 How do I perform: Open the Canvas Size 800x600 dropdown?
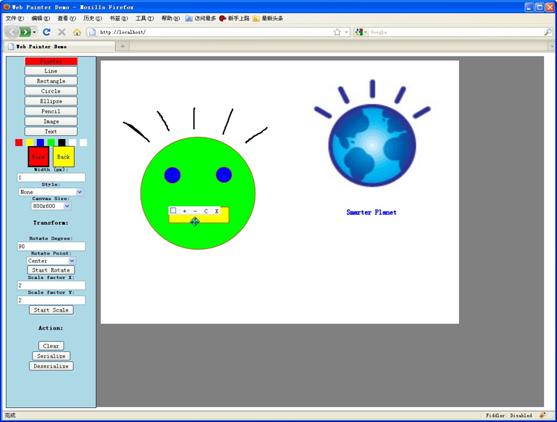(51, 206)
